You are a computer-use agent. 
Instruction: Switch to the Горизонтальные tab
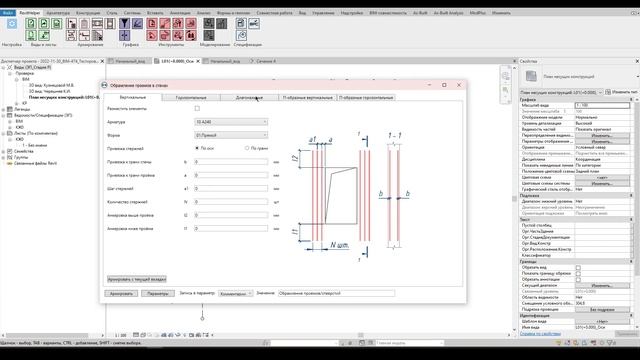click(x=191, y=98)
